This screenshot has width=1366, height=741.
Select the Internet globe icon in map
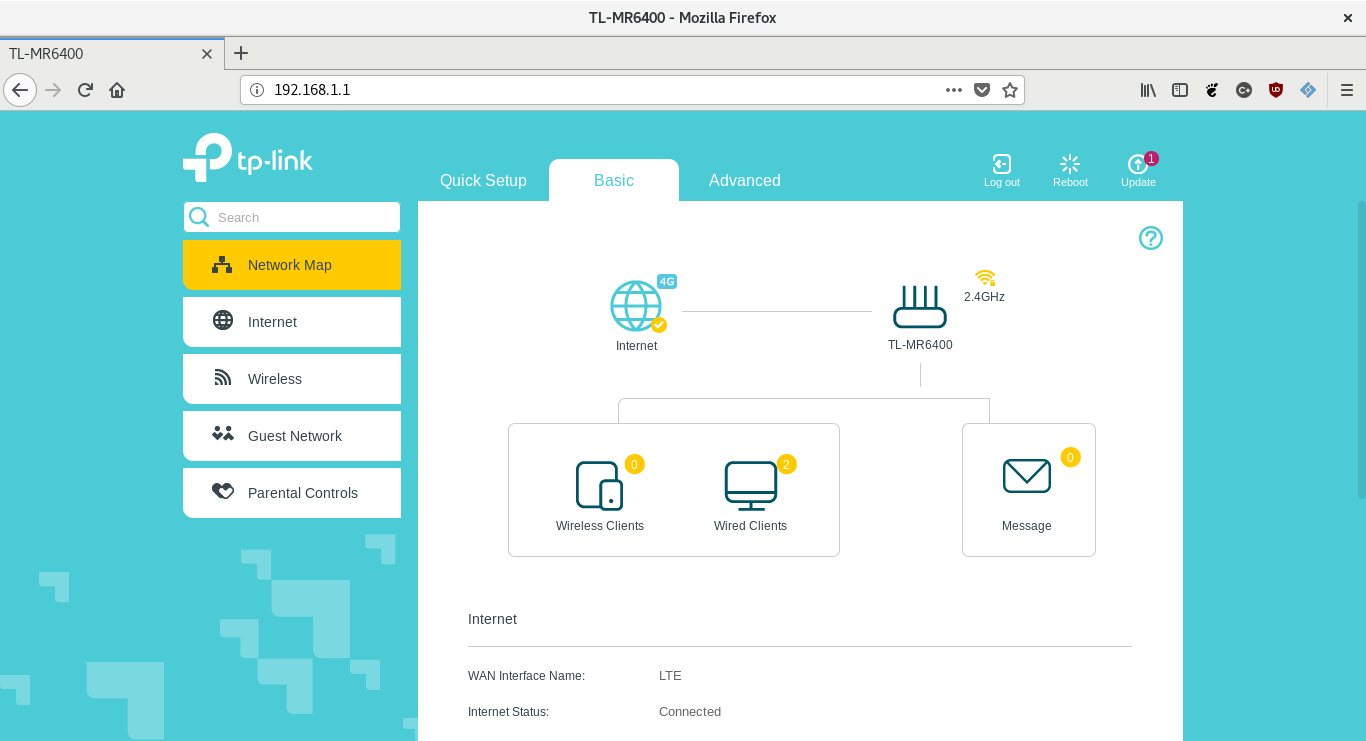tap(636, 306)
